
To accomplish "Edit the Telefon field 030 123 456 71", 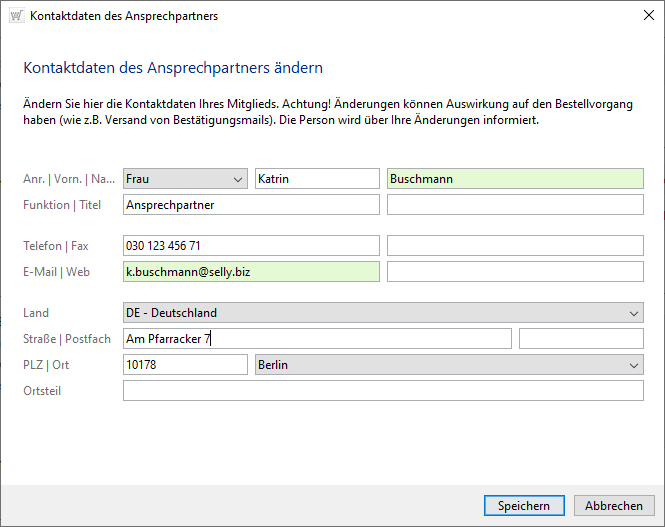I will point(251,245).
